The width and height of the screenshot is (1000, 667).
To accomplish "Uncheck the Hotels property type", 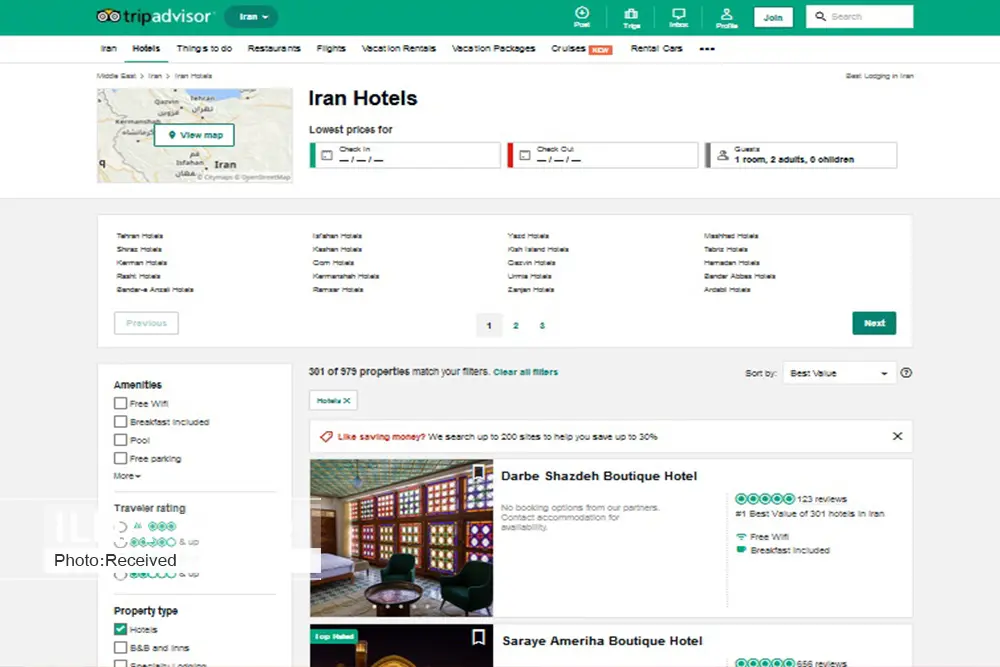I will [121, 629].
